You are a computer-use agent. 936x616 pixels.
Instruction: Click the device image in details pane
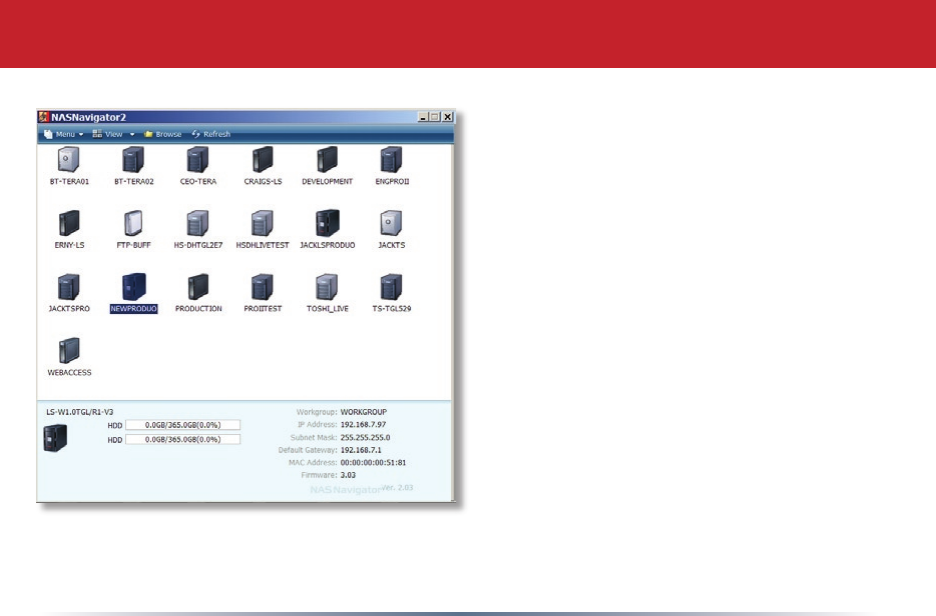click(56, 438)
